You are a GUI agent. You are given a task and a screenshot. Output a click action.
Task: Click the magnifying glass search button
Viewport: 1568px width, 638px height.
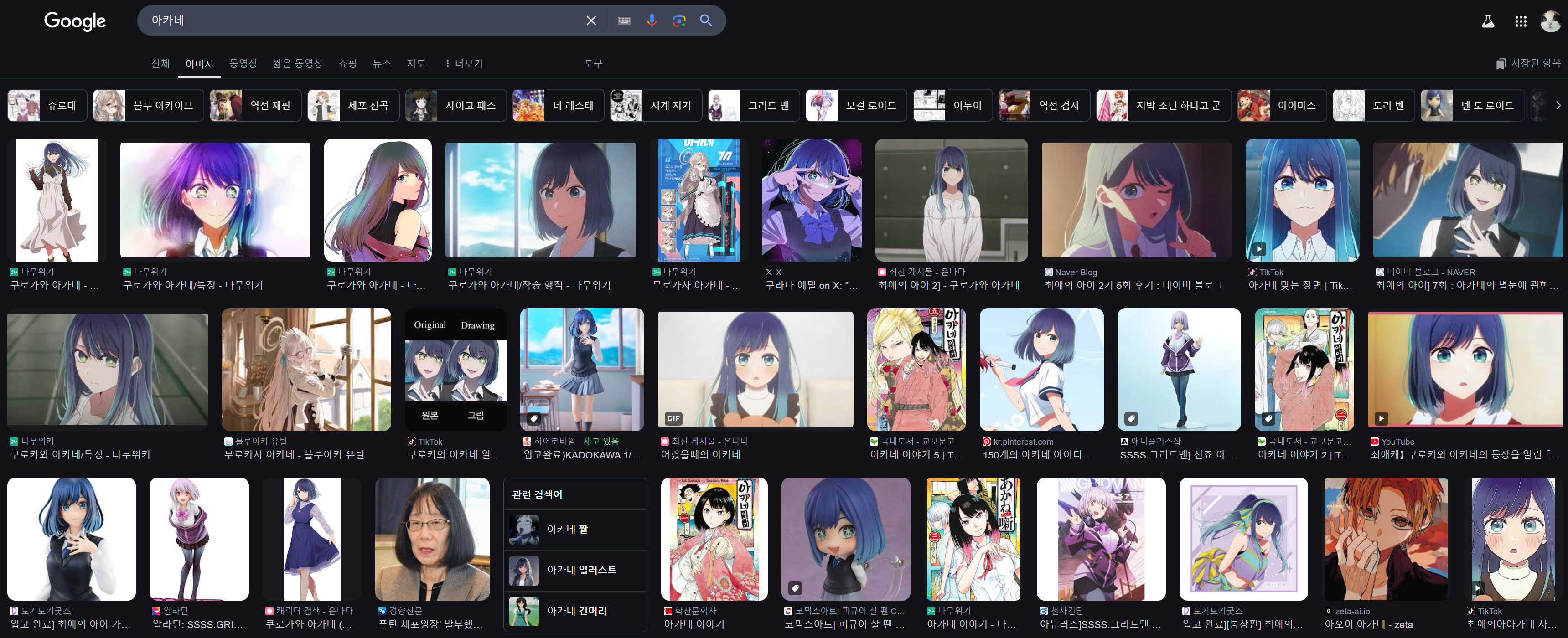click(x=705, y=21)
